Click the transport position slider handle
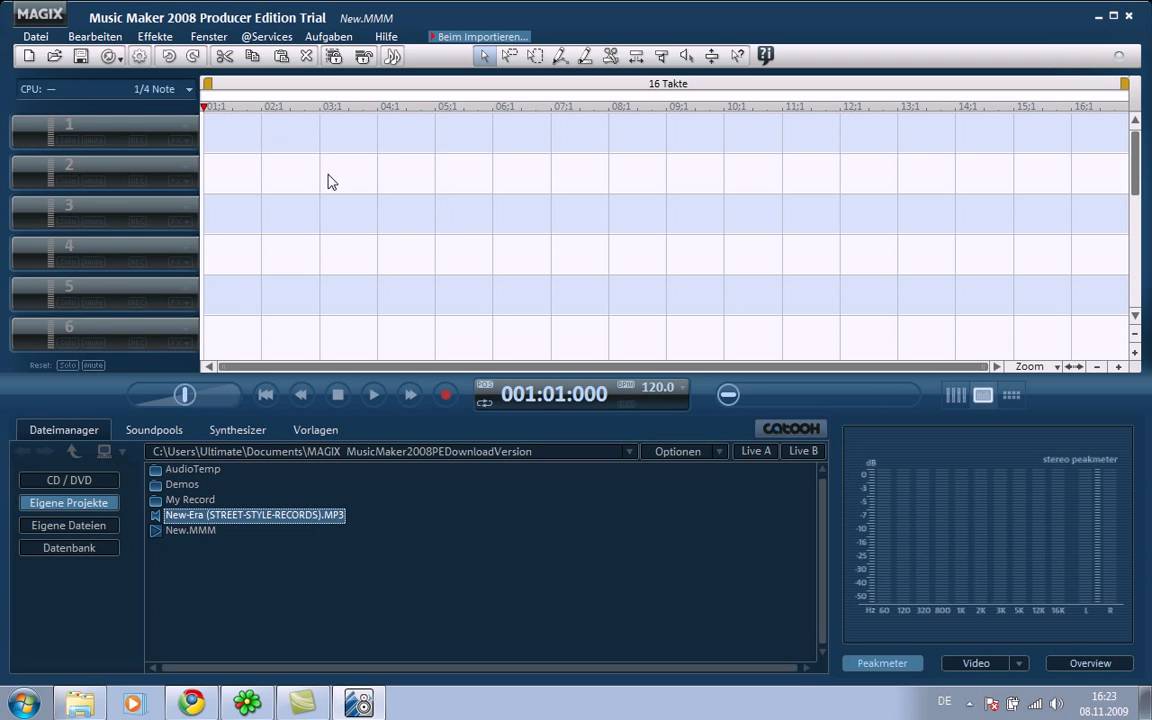This screenshot has height=720, width=1152. pyautogui.click(x=728, y=395)
